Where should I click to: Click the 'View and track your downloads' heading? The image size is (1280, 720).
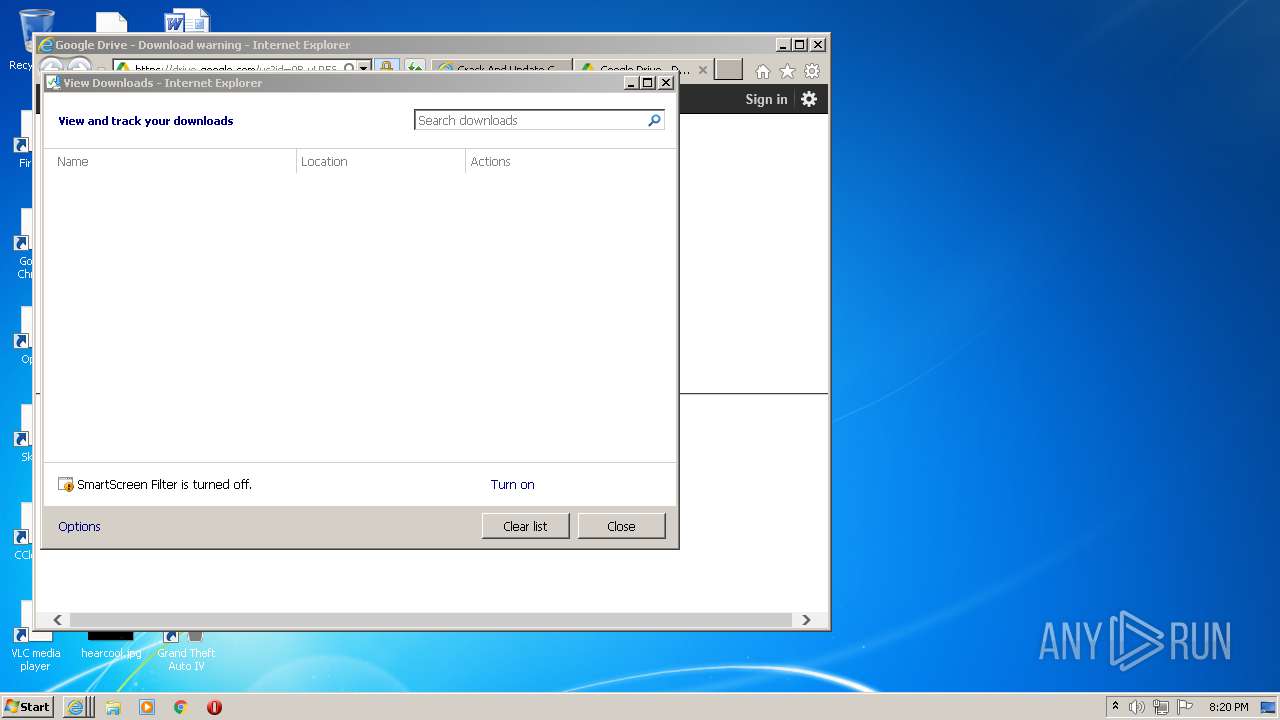145,121
